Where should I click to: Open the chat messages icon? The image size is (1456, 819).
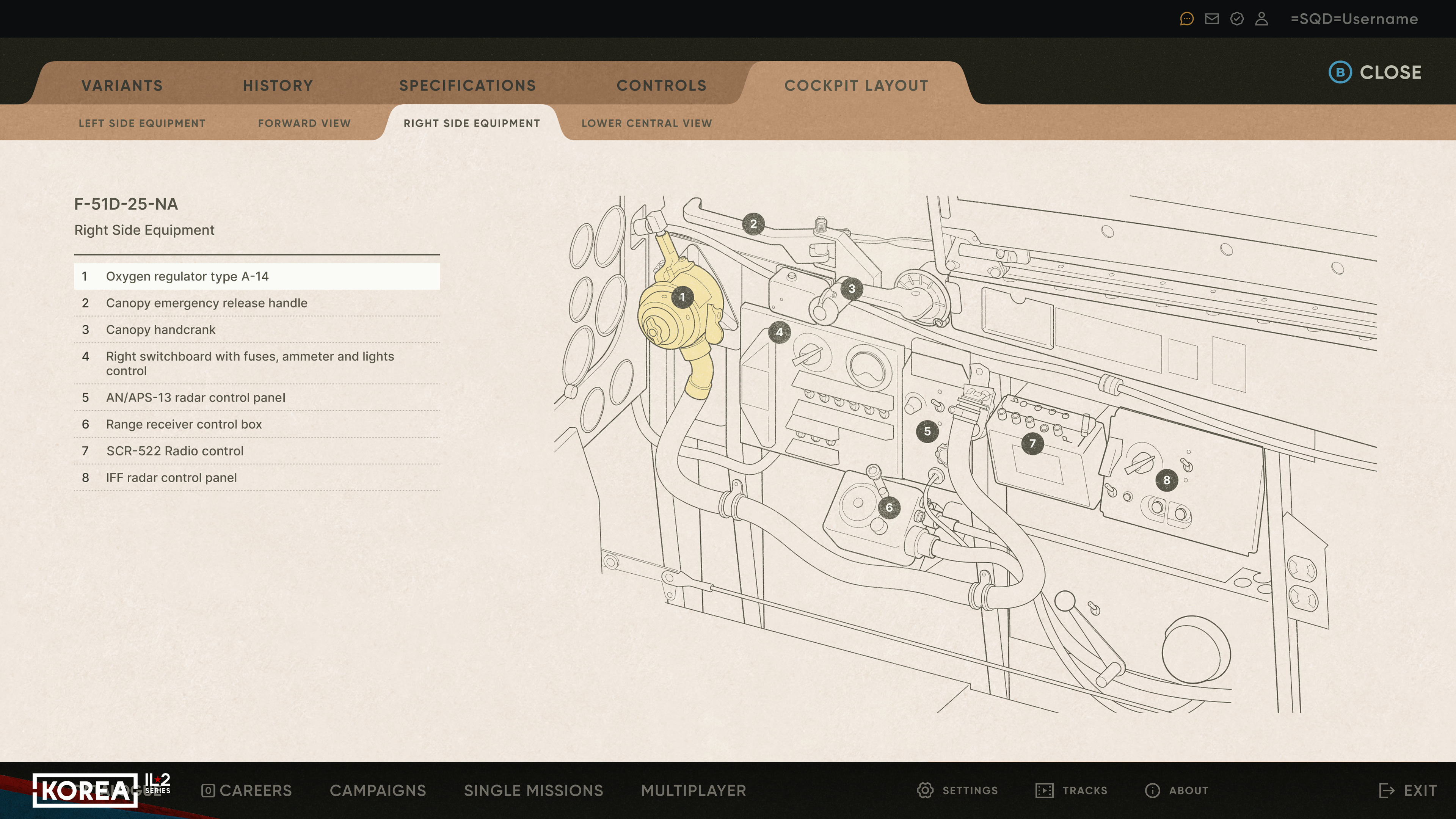click(1186, 19)
